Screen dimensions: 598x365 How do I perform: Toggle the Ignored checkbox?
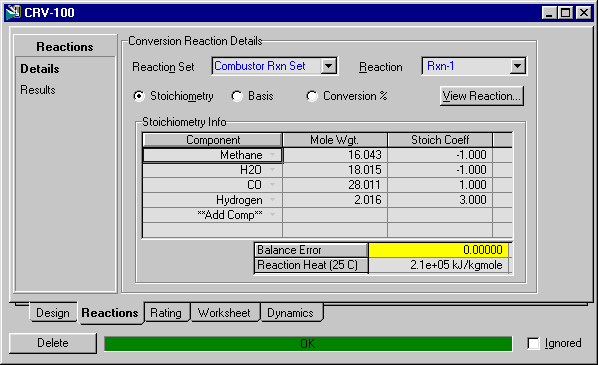(x=533, y=343)
